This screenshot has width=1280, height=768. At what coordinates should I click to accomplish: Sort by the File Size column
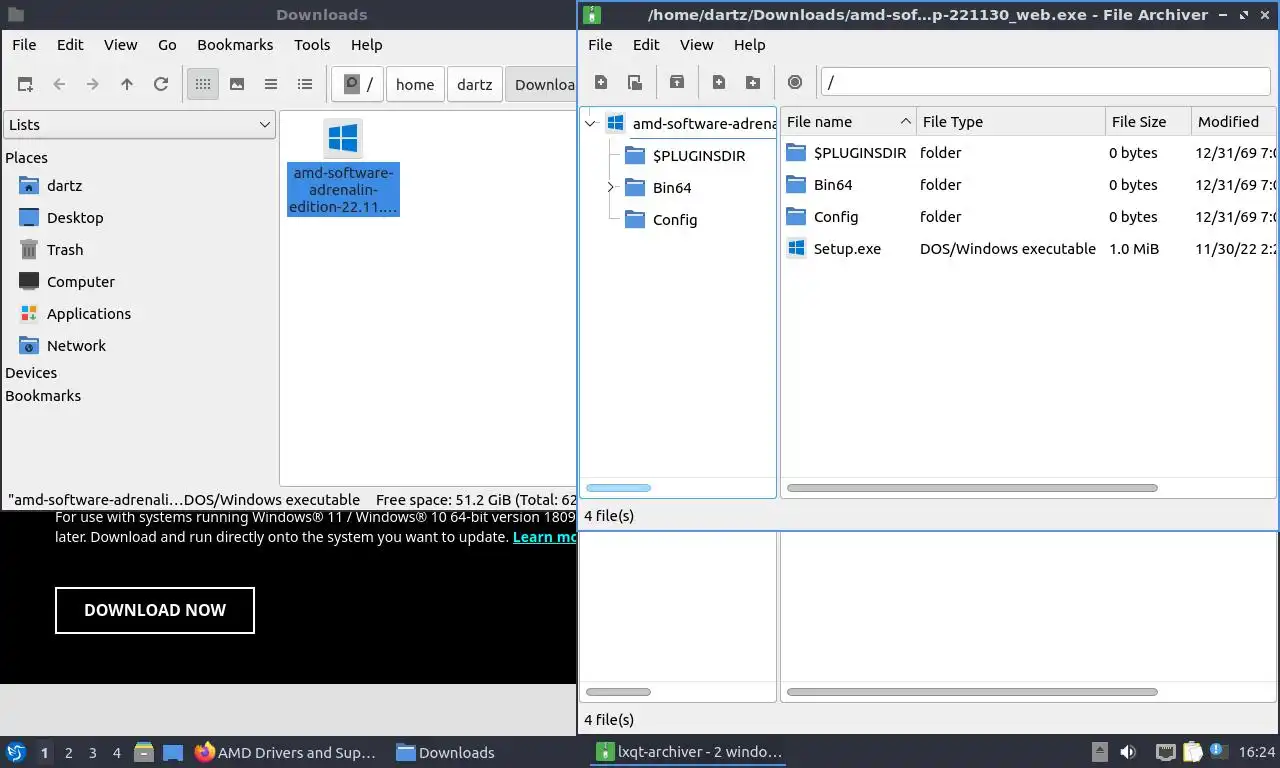point(1148,122)
